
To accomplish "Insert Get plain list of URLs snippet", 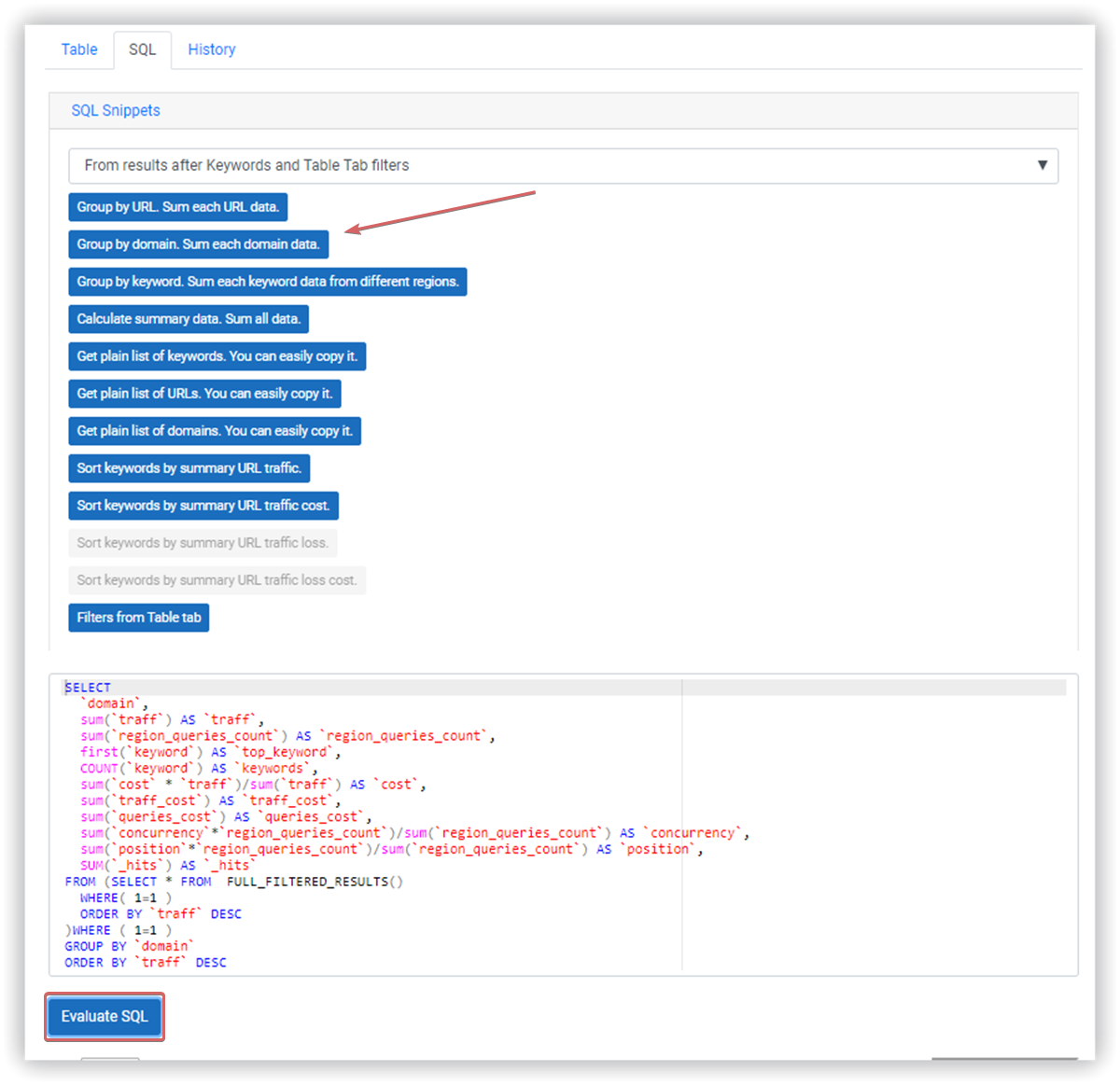I will [204, 394].
